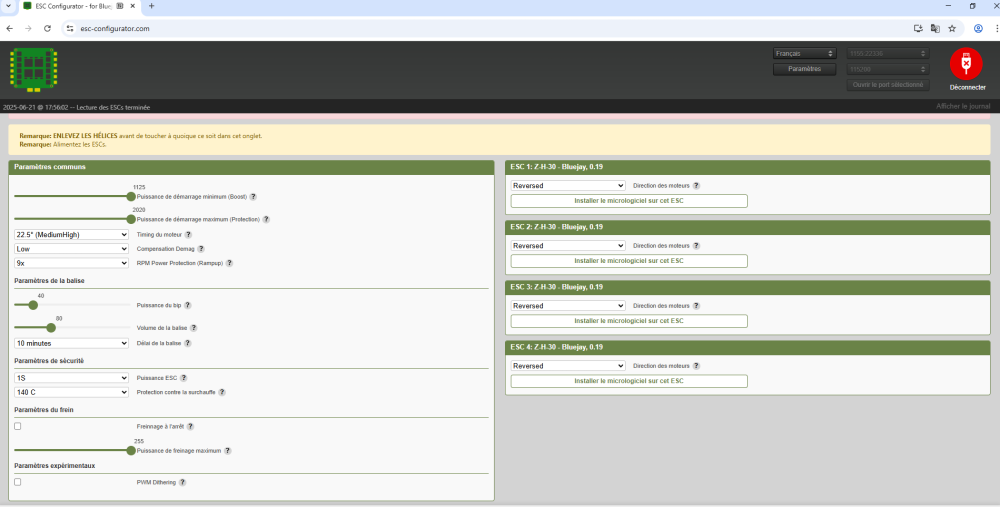
Task: Expand ESC 3 motor direction dropdown
Action: coord(567,306)
